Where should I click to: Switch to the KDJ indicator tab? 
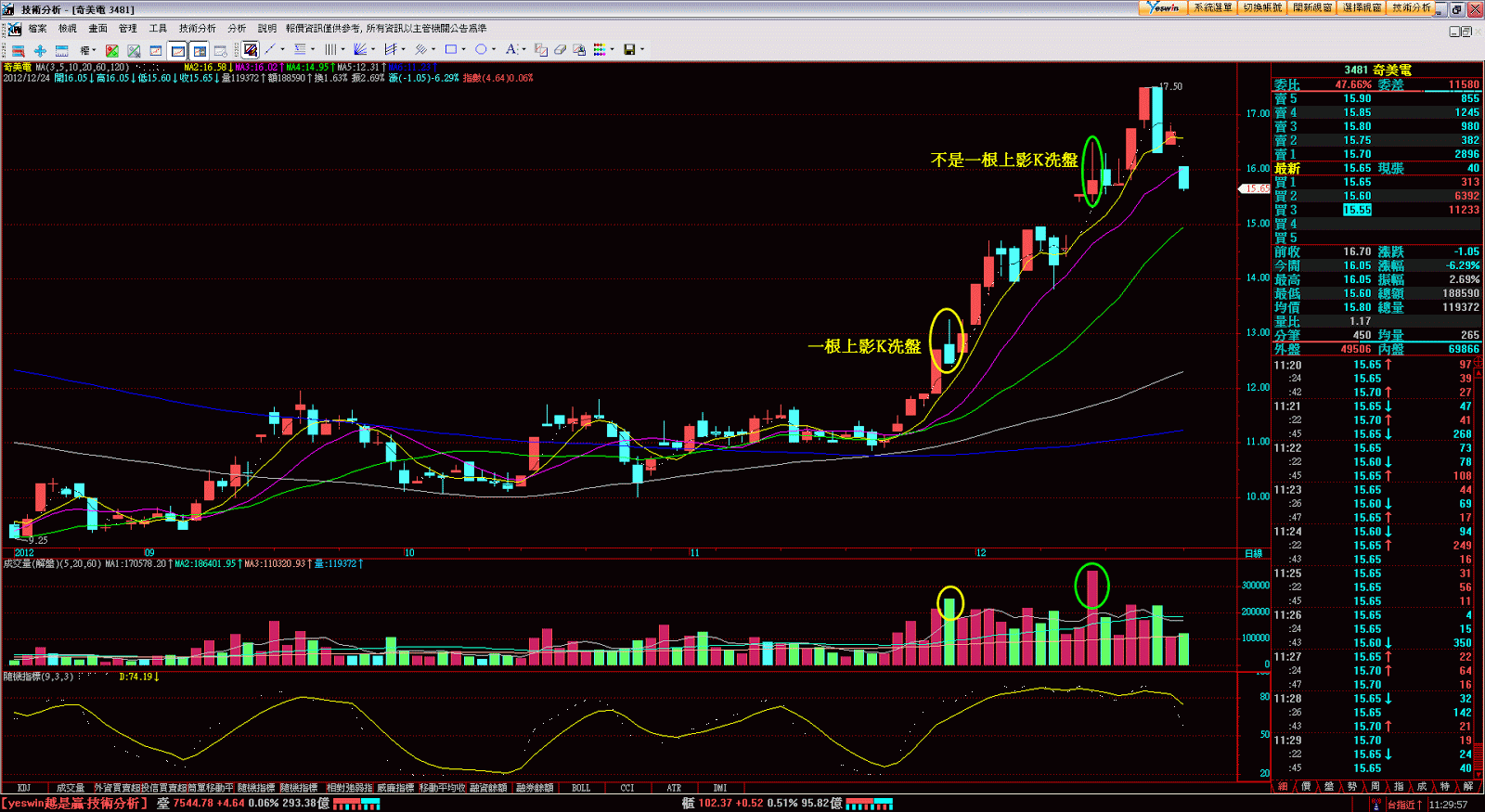[x=24, y=788]
